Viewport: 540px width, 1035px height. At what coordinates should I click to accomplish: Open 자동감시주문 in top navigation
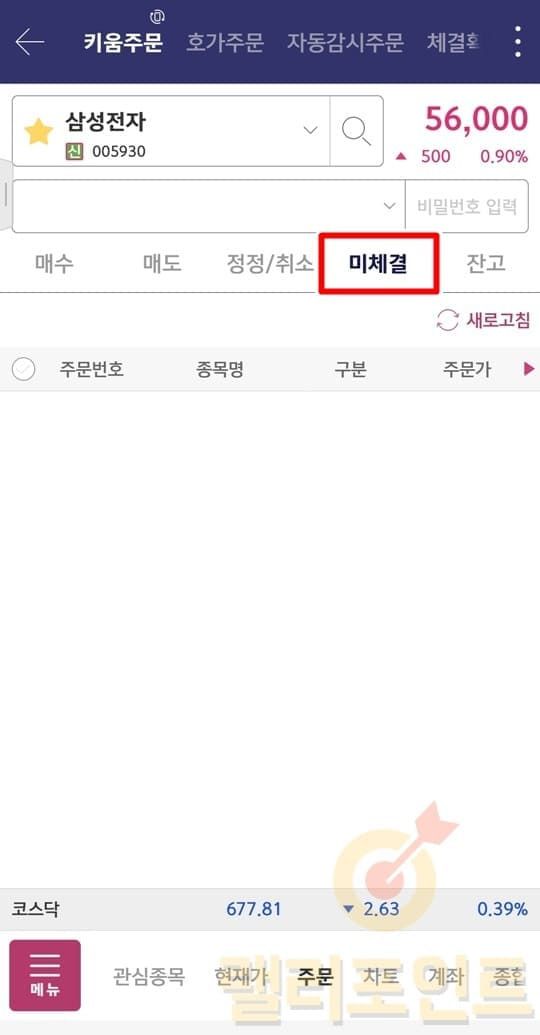[x=345, y=42]
